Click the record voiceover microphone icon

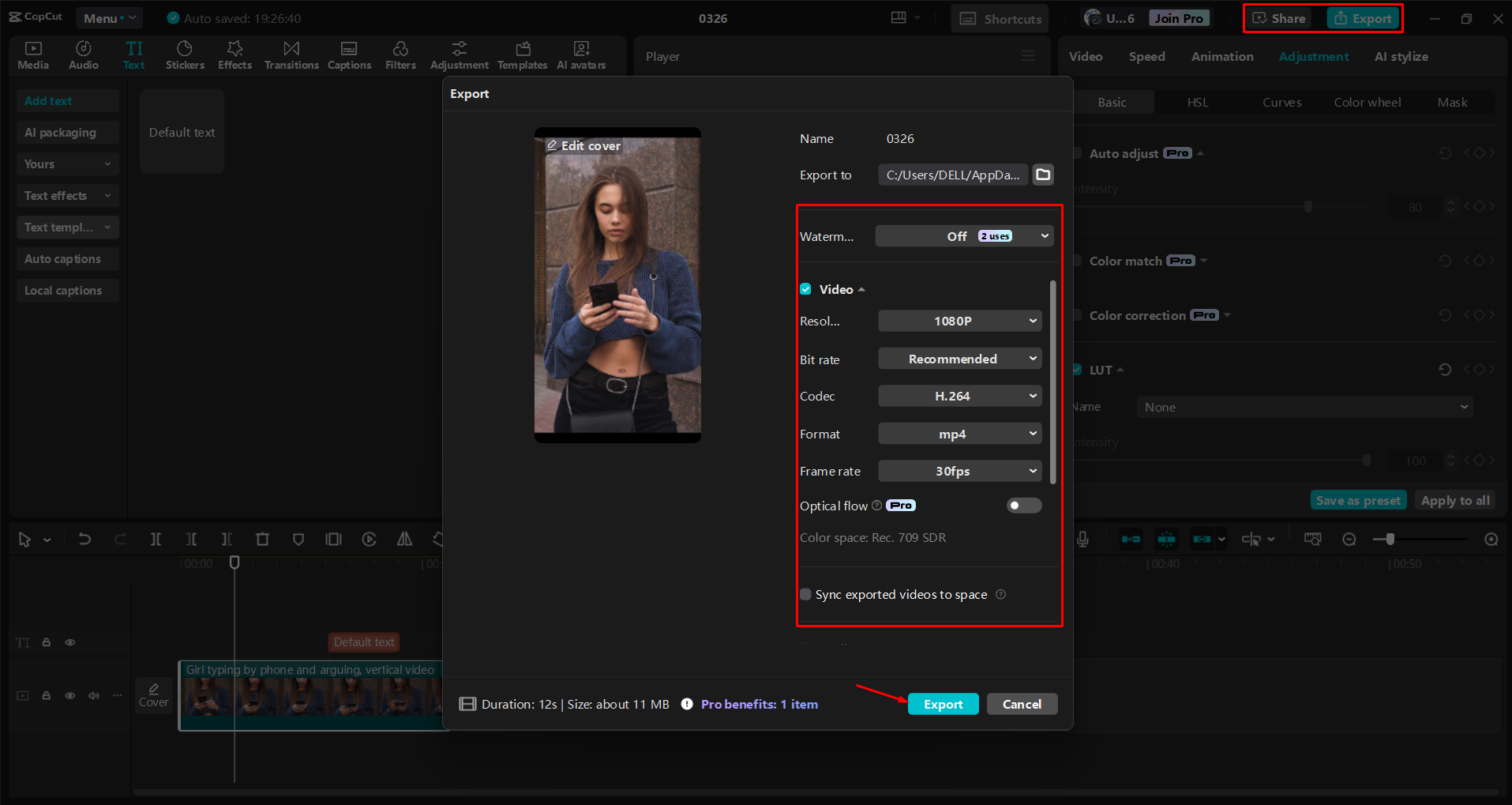(1082, 539)
